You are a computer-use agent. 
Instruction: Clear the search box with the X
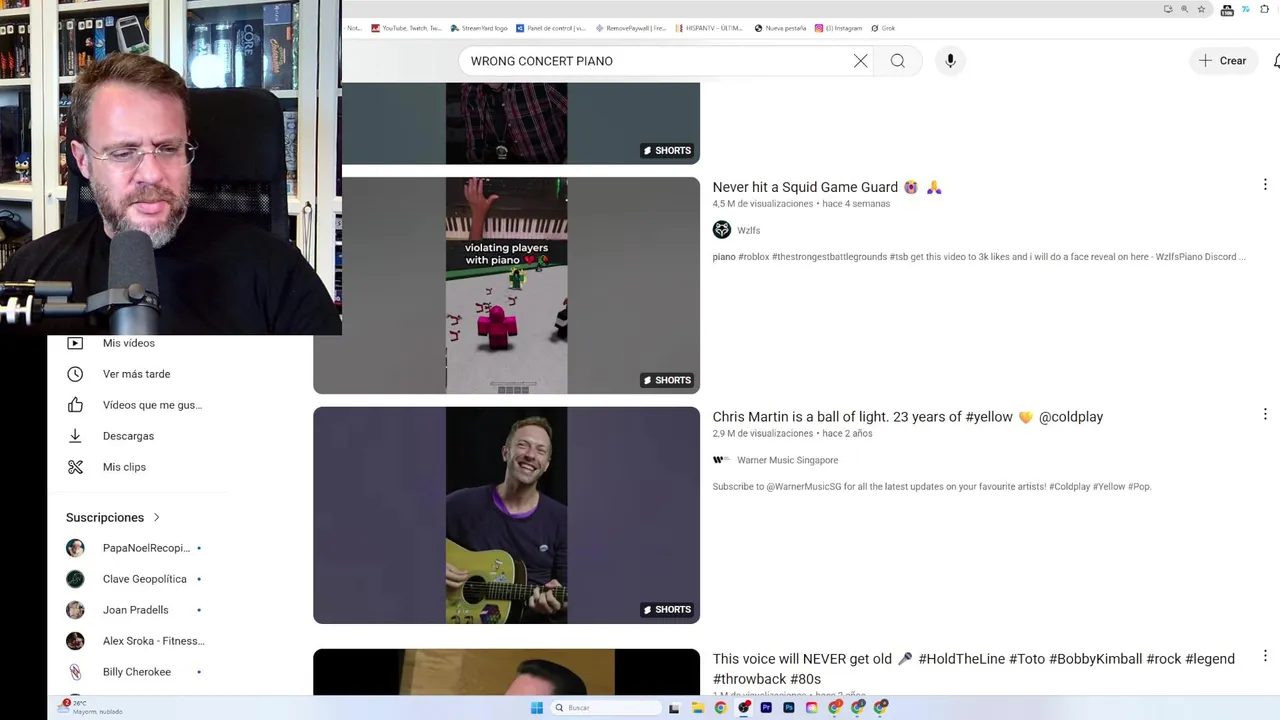[x=860, y=61]
